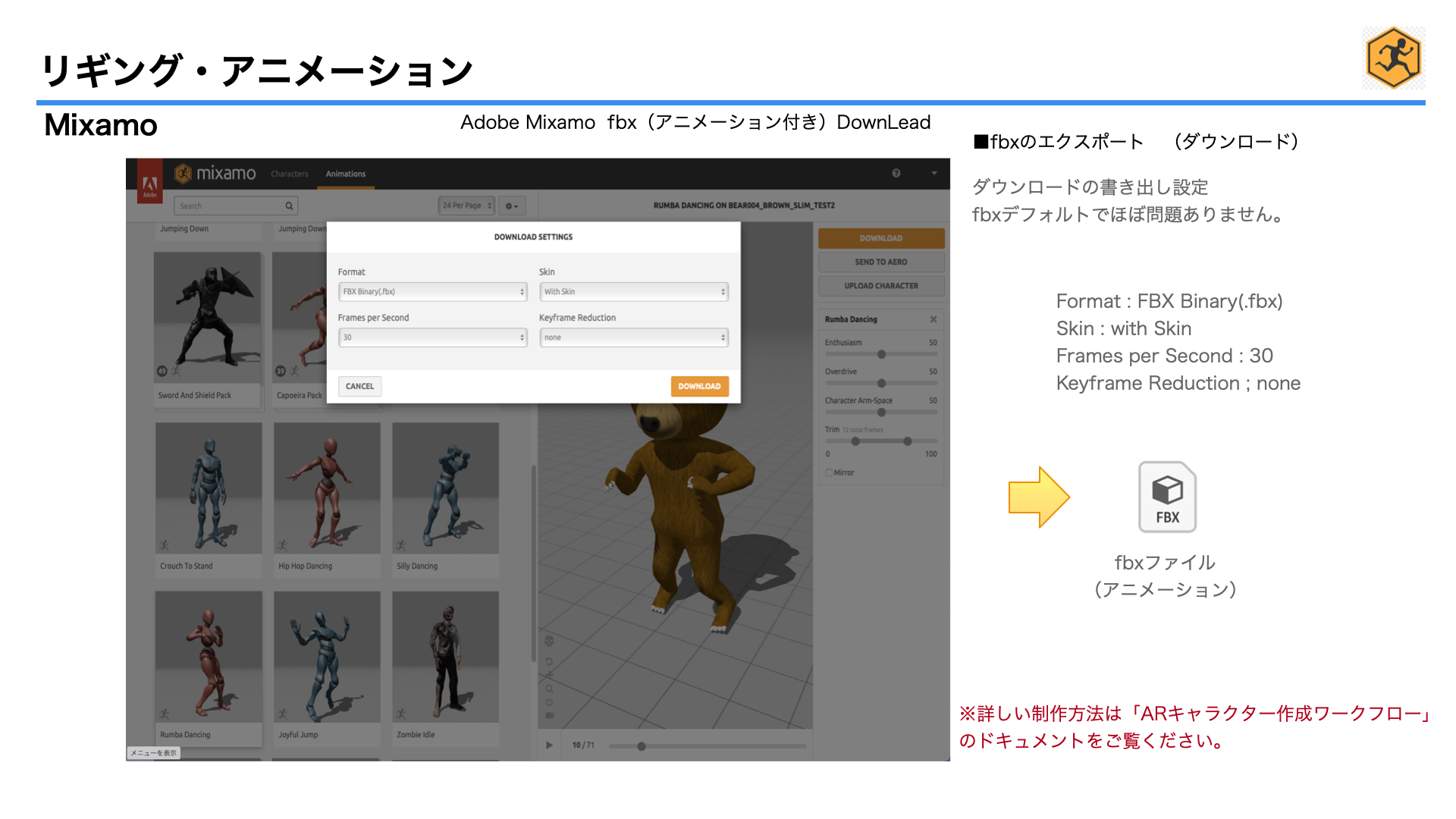
Task: Switch to the Animations tab
Action: tap(346, 174)
